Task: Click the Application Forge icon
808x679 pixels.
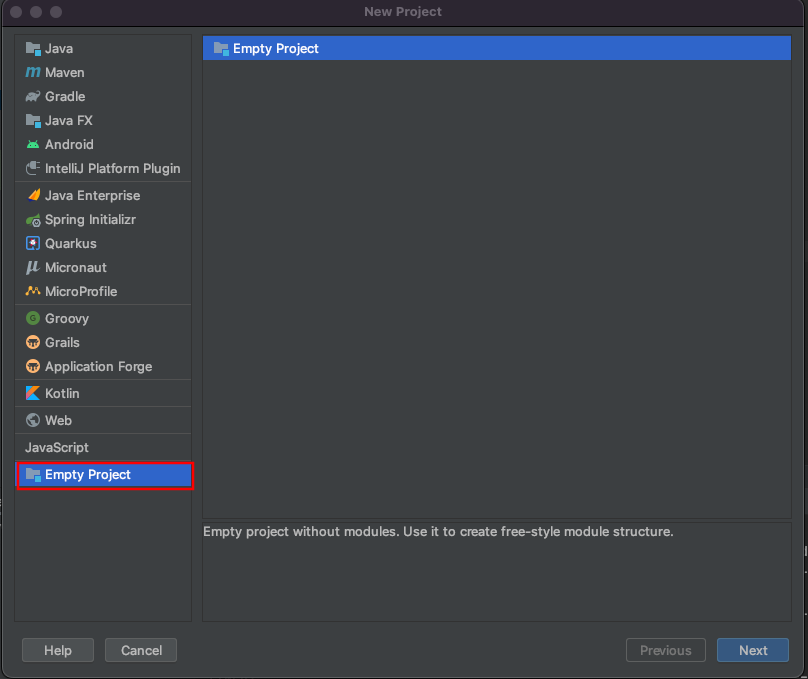Action: (x=33, y=366)
